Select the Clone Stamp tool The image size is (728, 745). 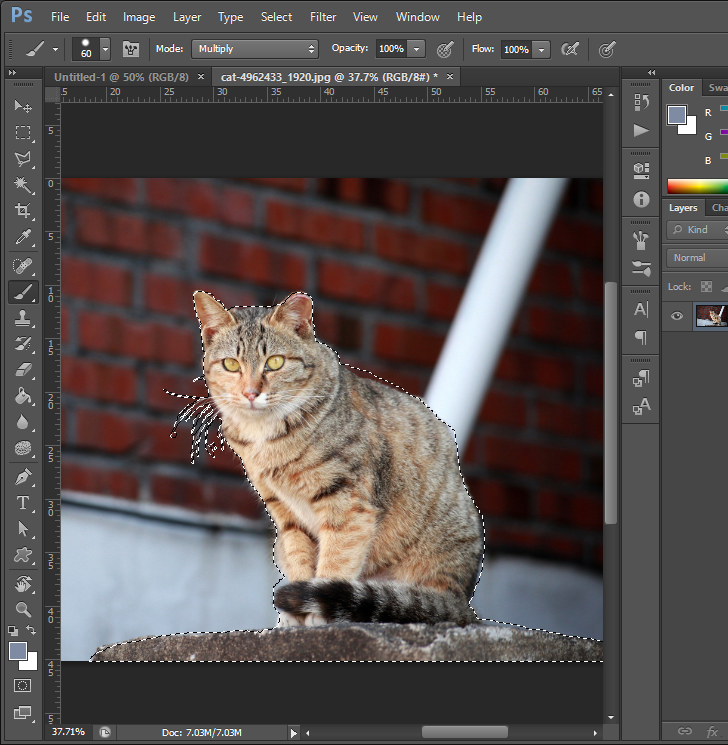pos(23,318)
